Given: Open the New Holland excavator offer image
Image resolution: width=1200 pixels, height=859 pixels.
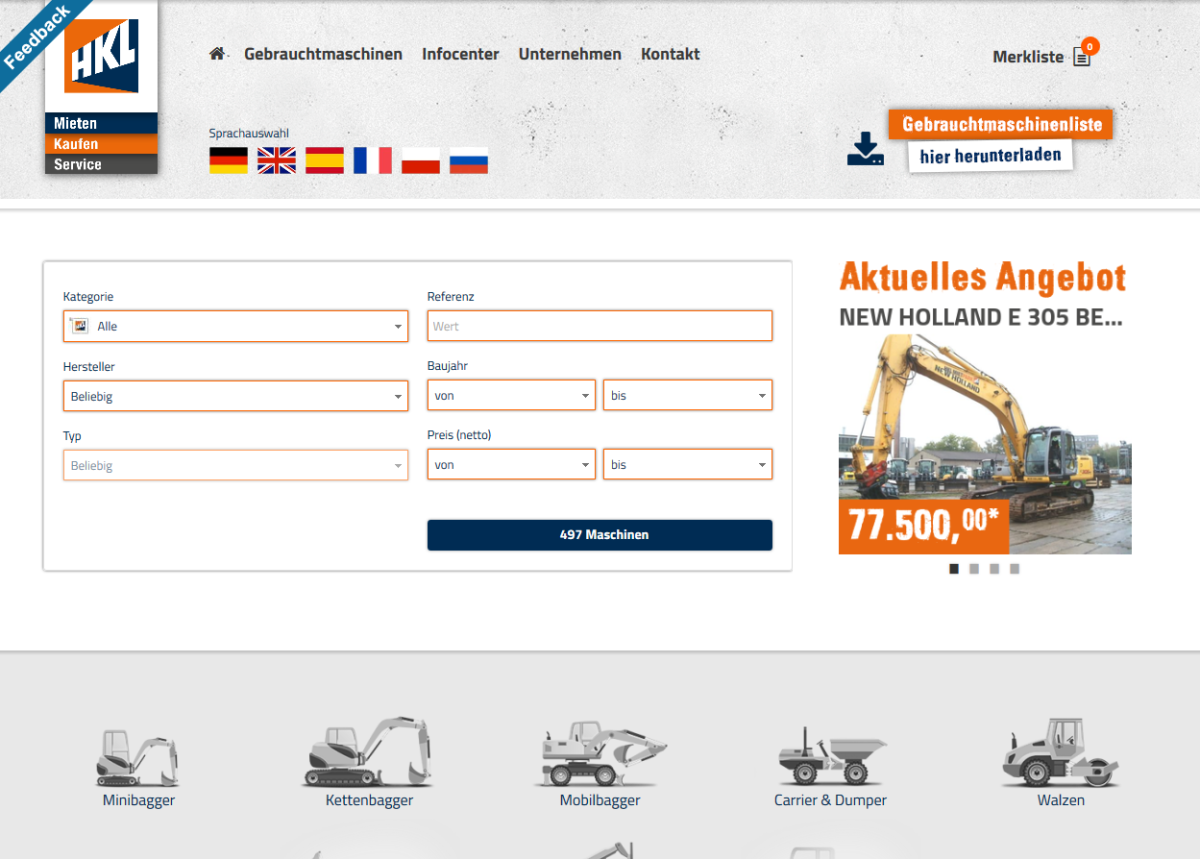Looking at the screenshot, I should 985,444.
